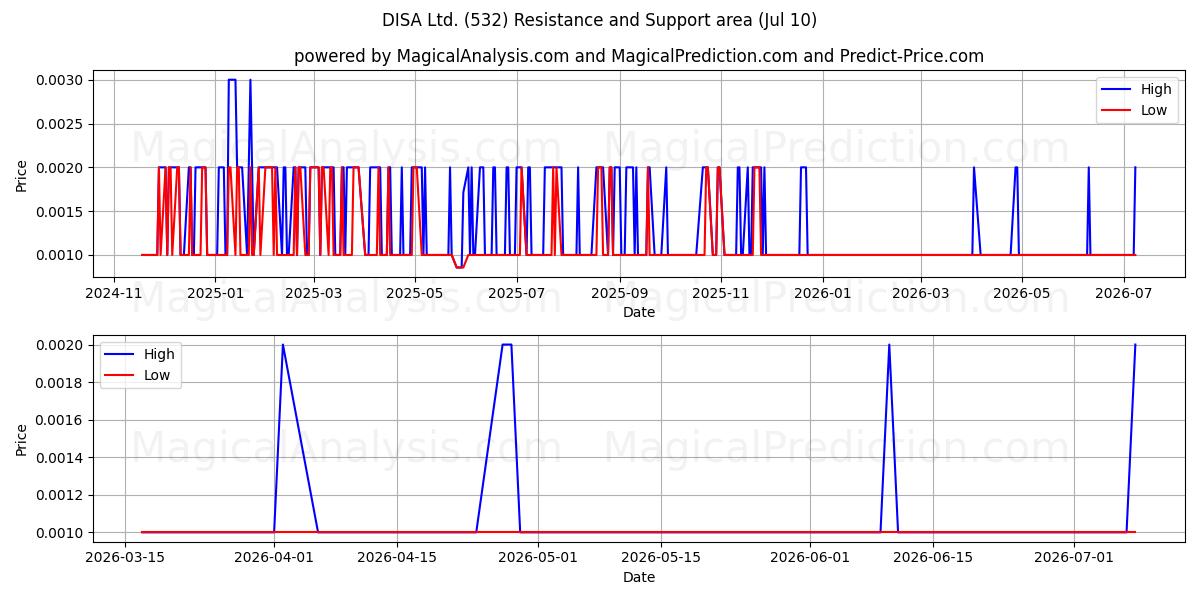
Task: Click the '2026-06-01' date label in bottom chart
Action: (x=810, y=558)
